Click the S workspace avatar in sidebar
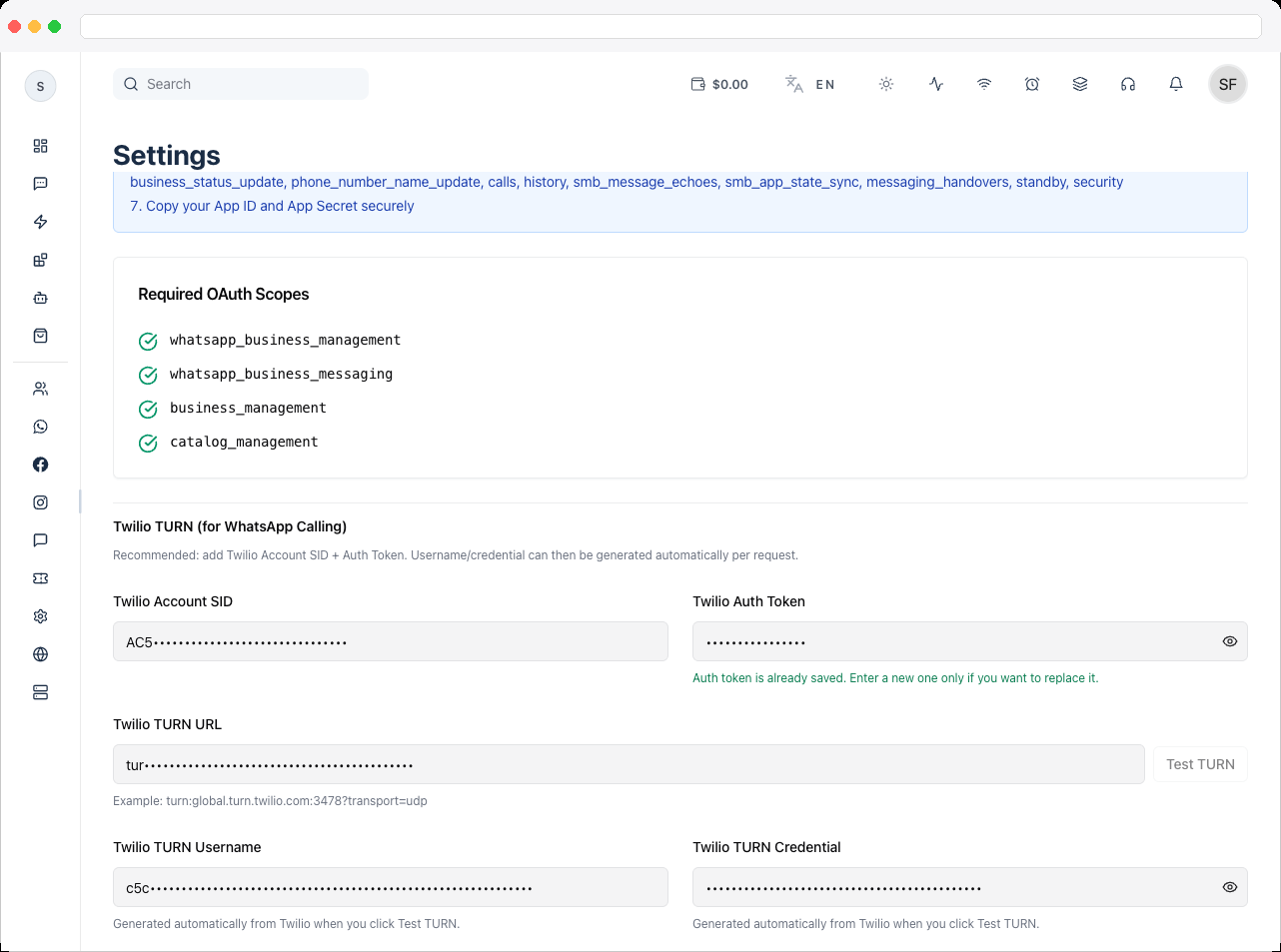1281x952 pixels. coord(40,86)
